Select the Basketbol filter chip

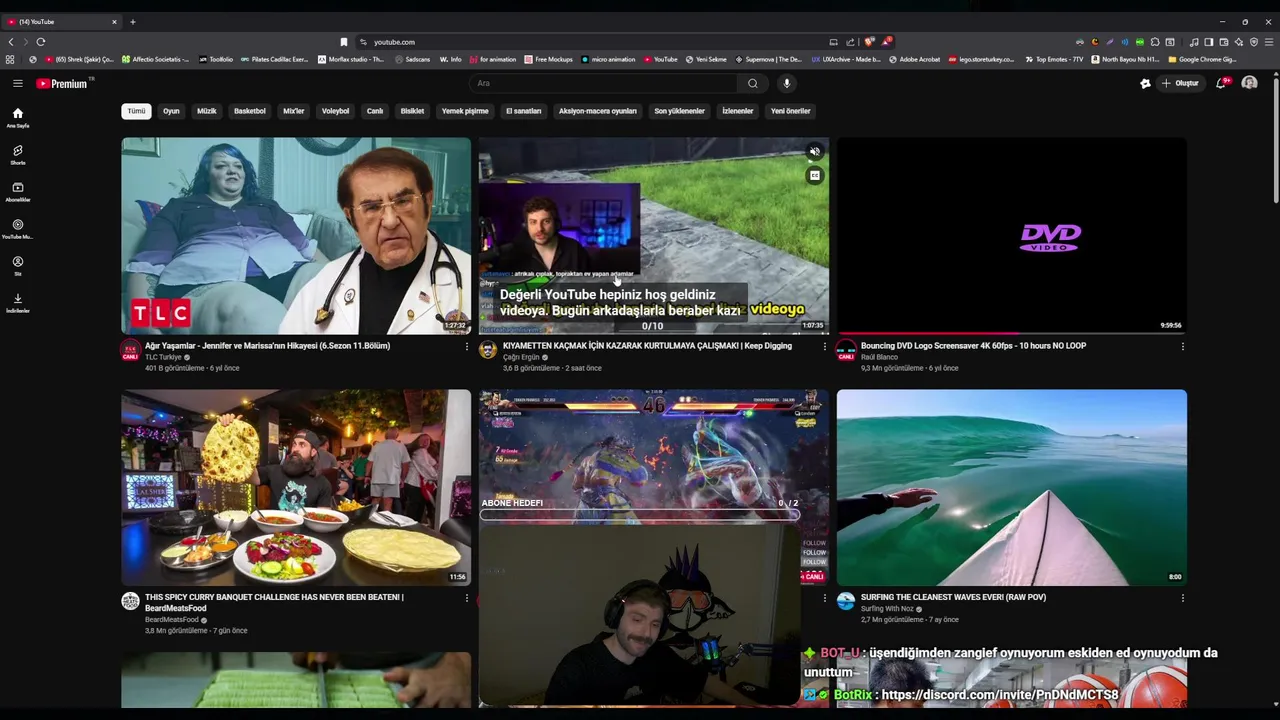[250, 111]
